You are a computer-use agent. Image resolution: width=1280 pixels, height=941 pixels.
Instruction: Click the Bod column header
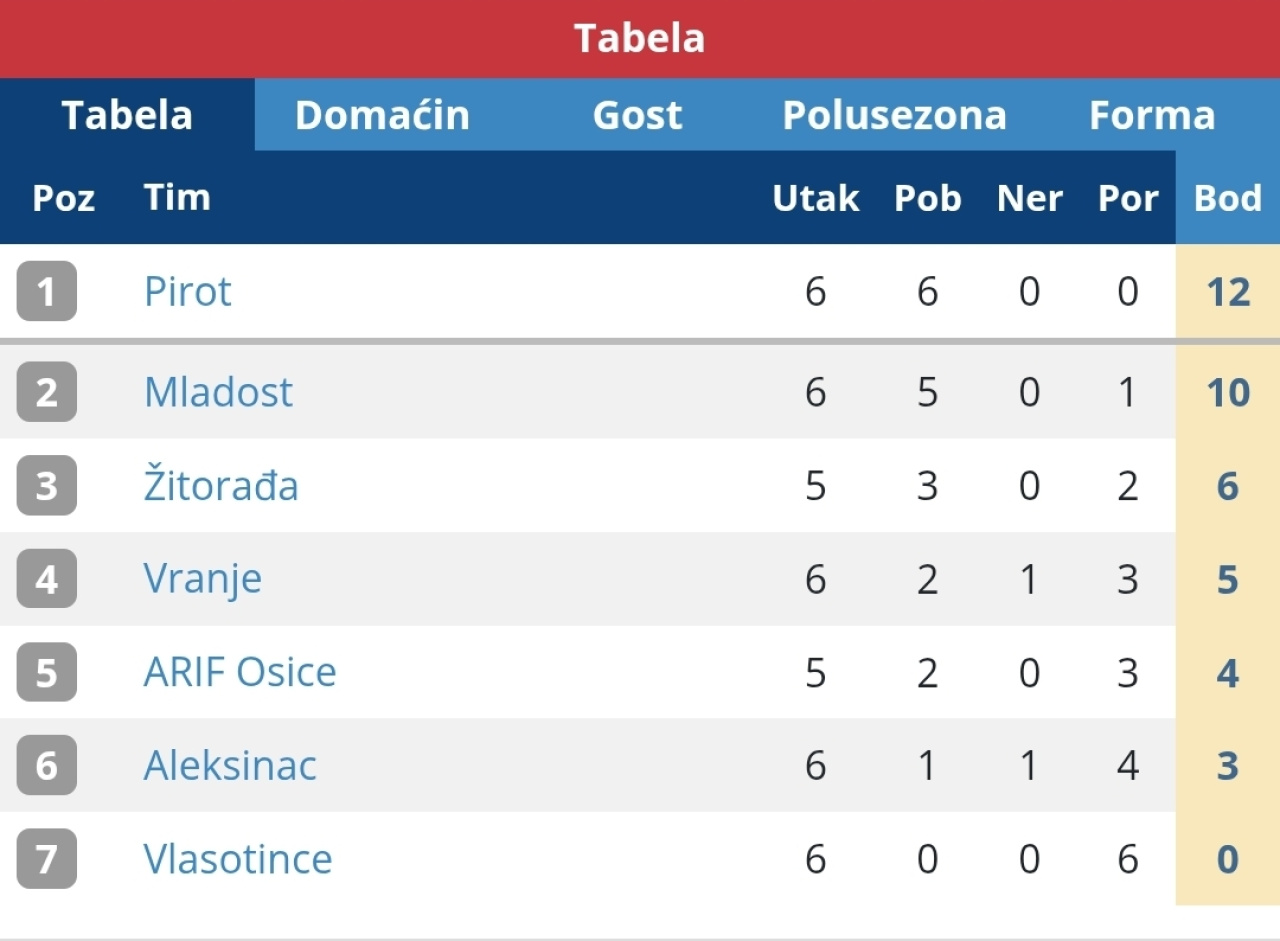point(1228,198)
